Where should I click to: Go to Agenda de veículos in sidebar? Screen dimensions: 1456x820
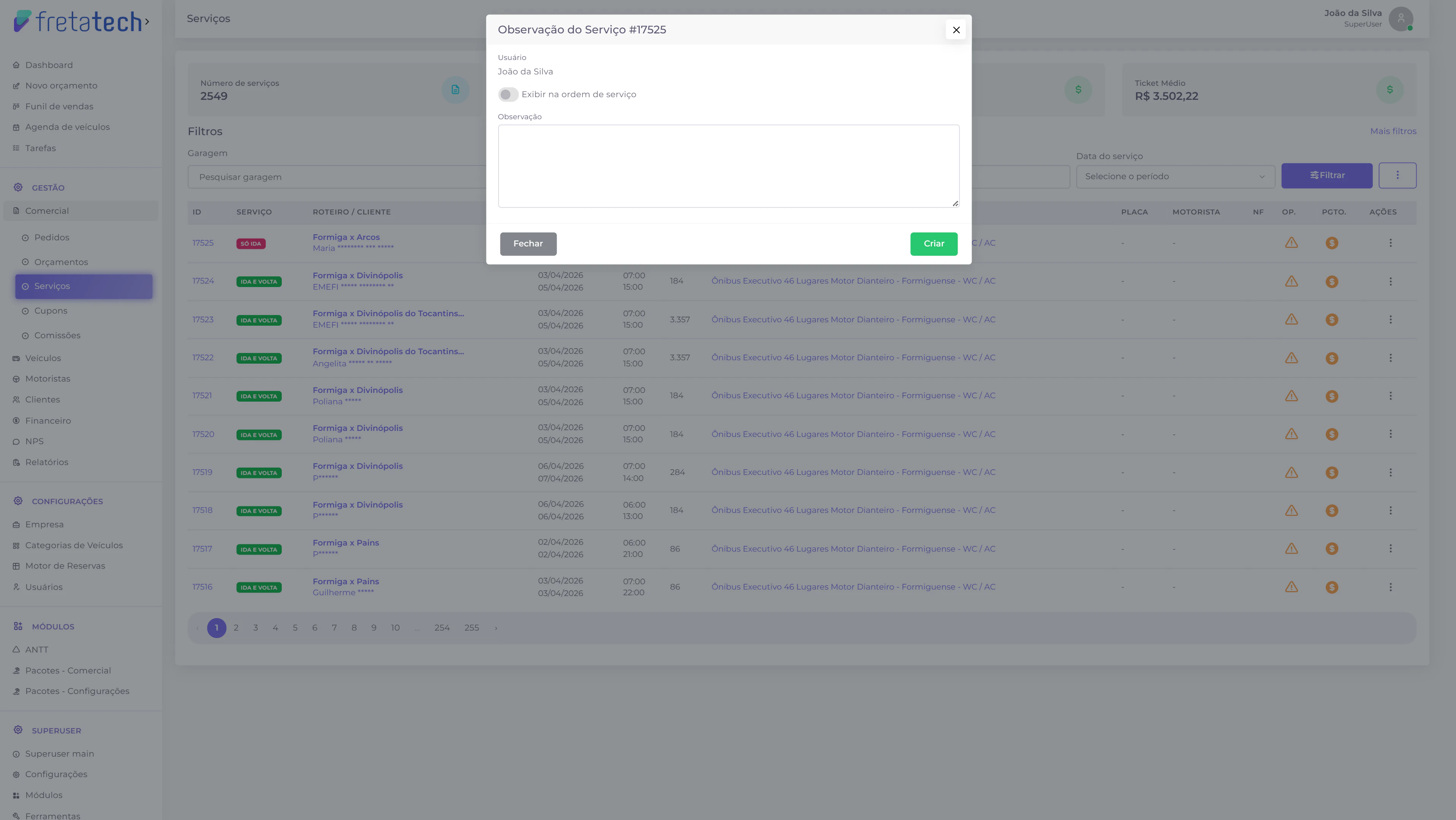tap(67, 127)
